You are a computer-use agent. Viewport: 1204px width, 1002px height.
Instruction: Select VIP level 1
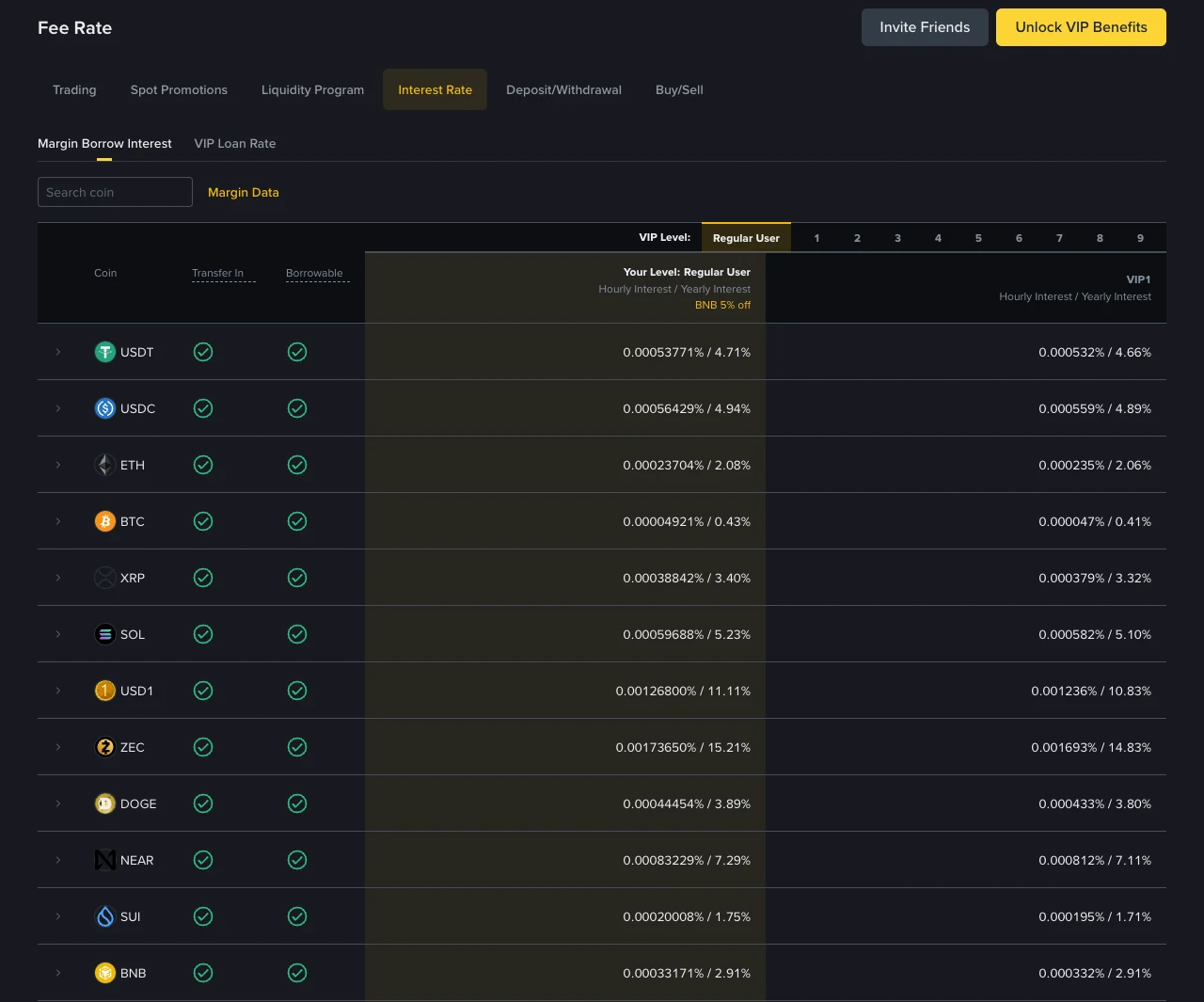816,238
